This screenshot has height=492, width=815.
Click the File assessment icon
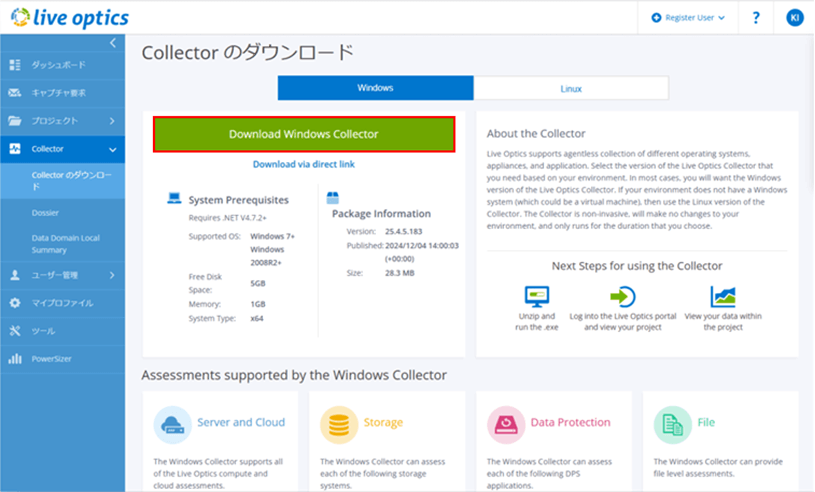pos(672,424)
